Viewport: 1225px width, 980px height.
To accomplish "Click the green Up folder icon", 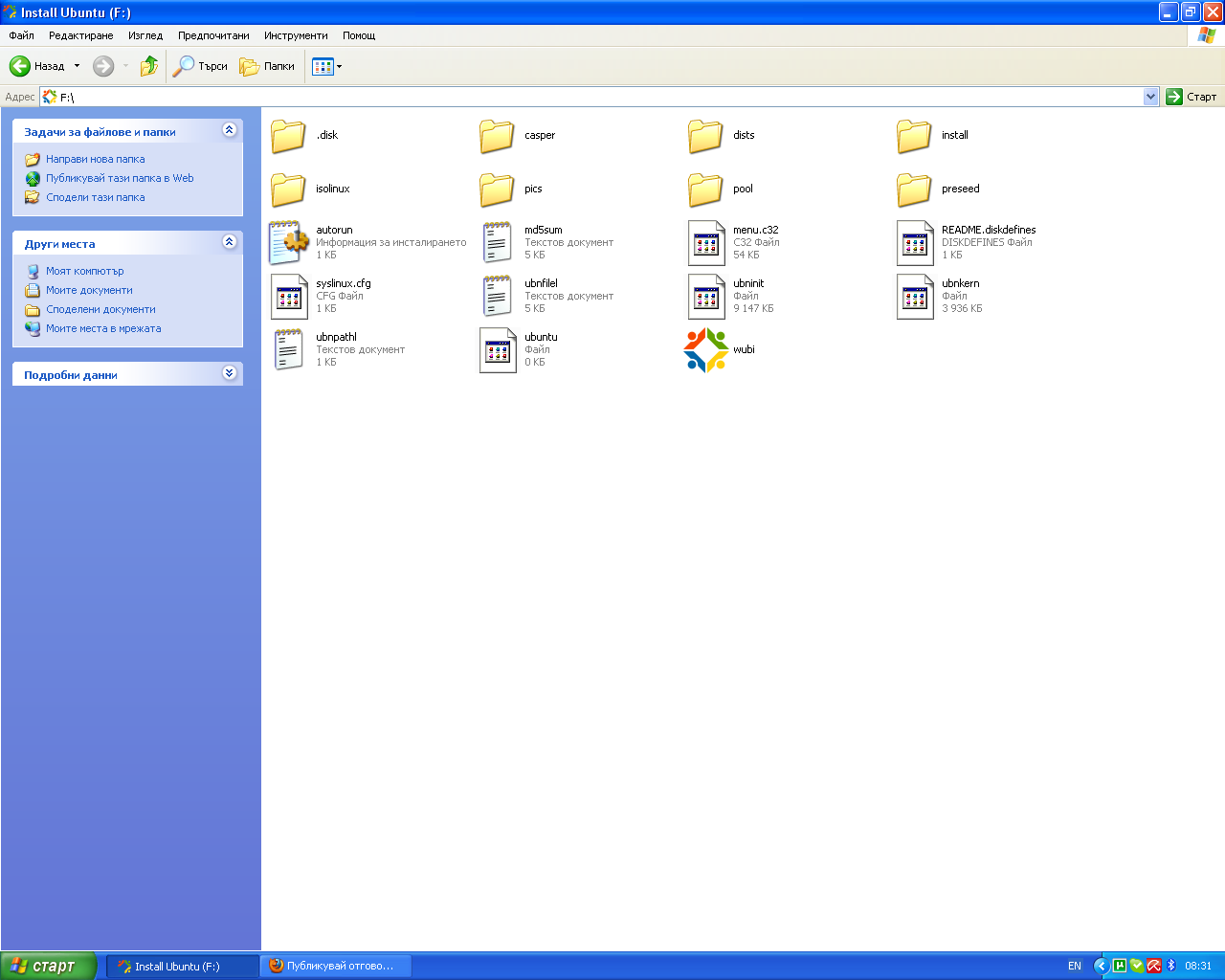I will (148, 66).
